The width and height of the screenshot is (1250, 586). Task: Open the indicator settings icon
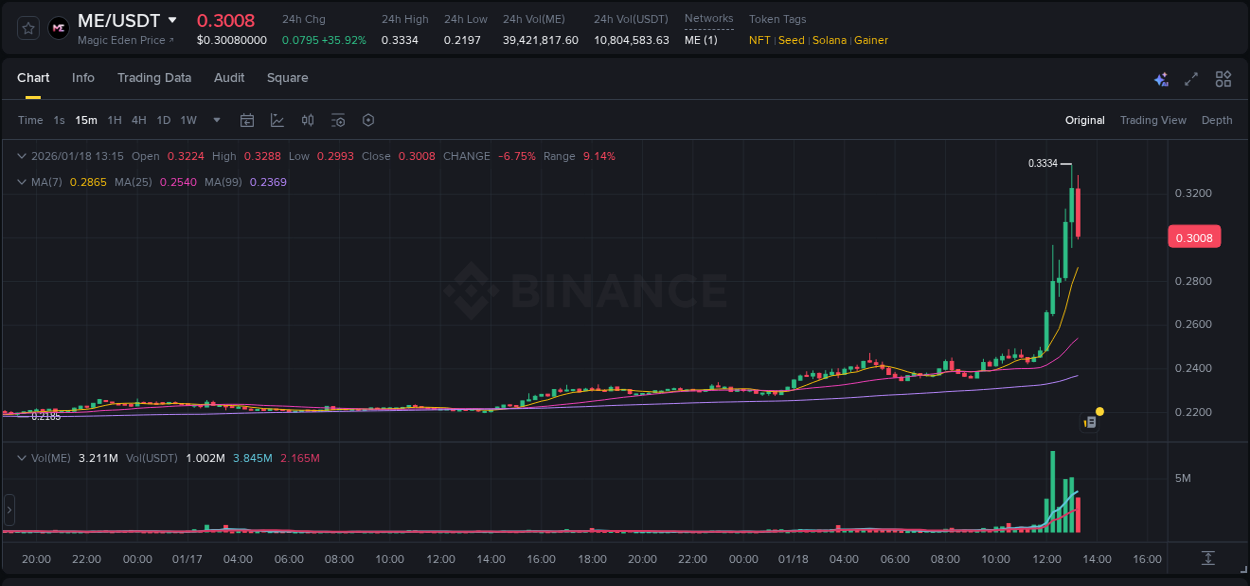click(x=338, y=120)
